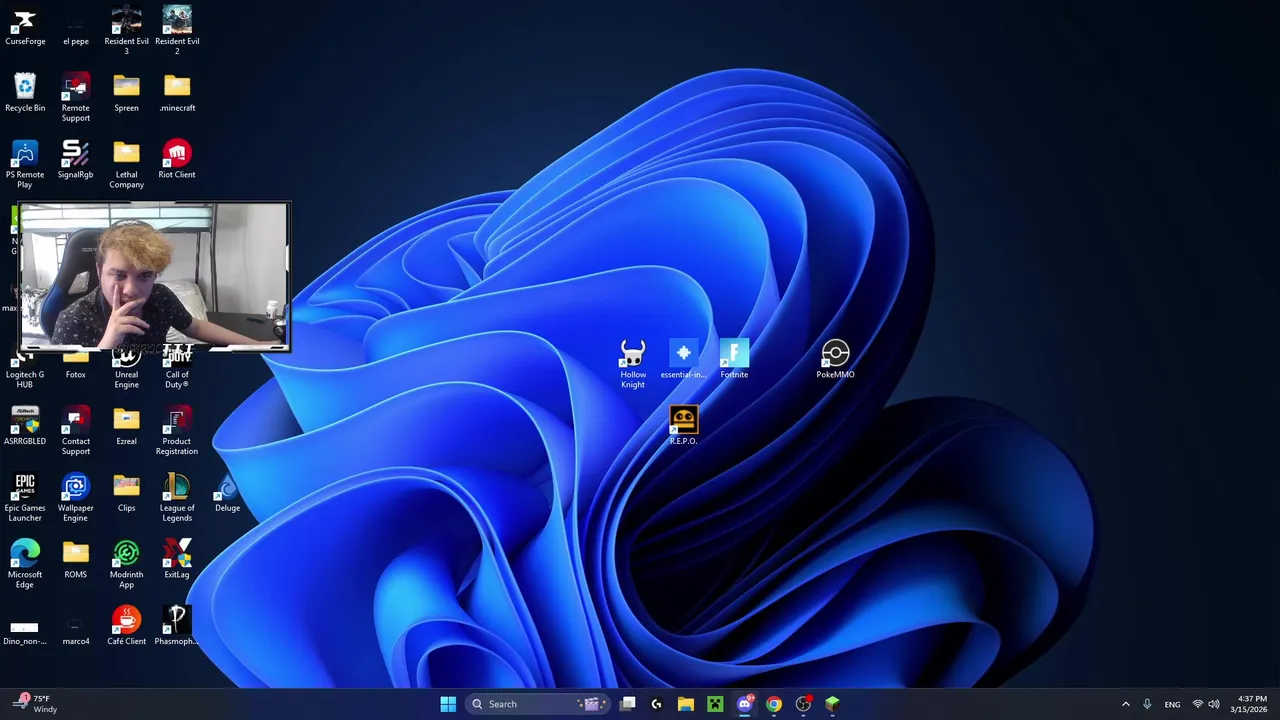
Task: Open the Clips folder
Action: (x=126, y=493)
